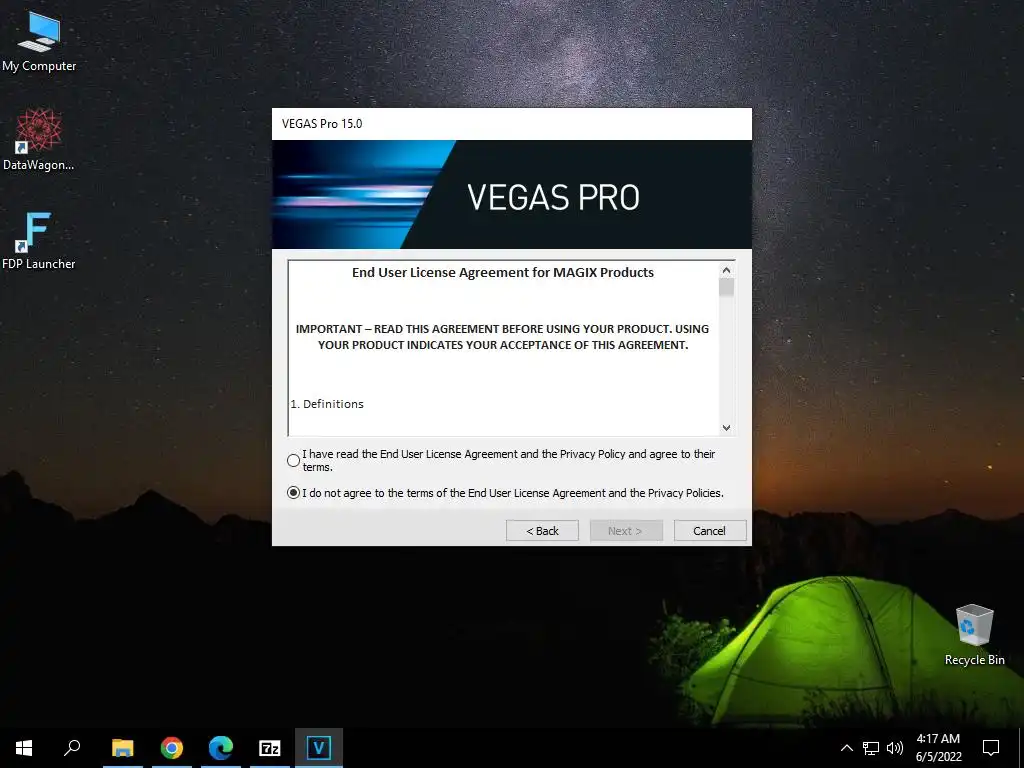Open the DataWagon desktop shortcut
1024x768 pixels.
[x=39, y=140]
